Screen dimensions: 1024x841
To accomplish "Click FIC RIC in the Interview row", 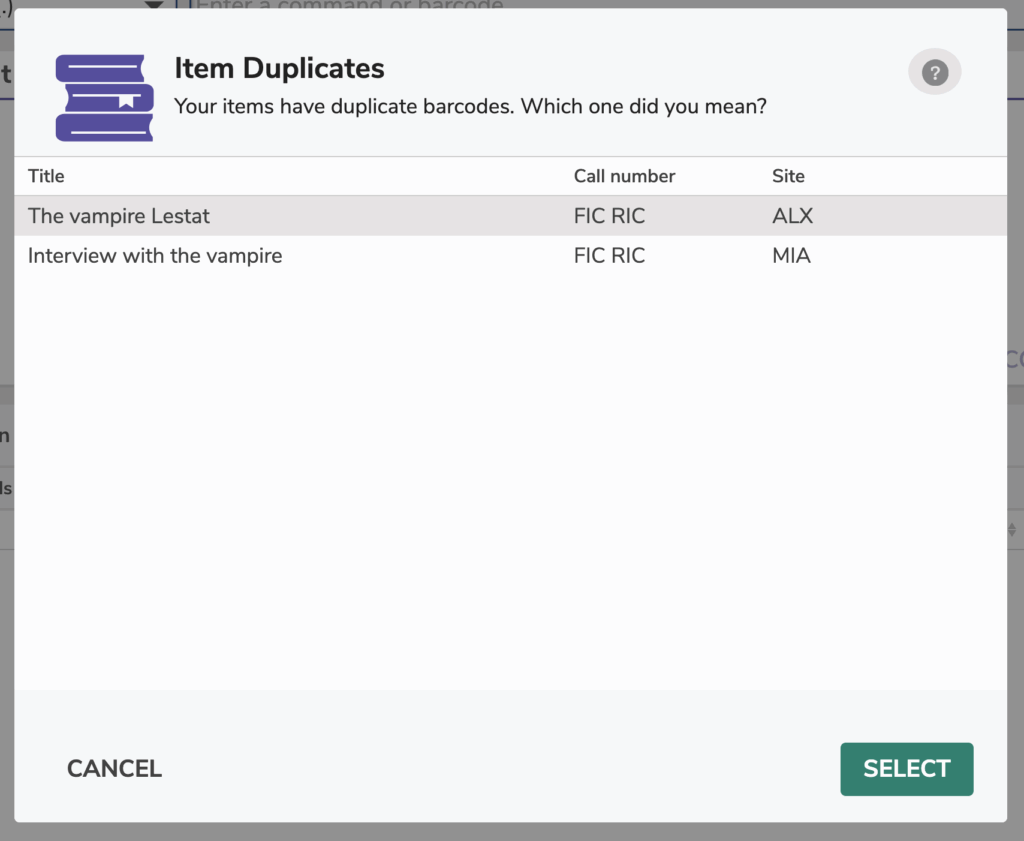I will [609, 256].
